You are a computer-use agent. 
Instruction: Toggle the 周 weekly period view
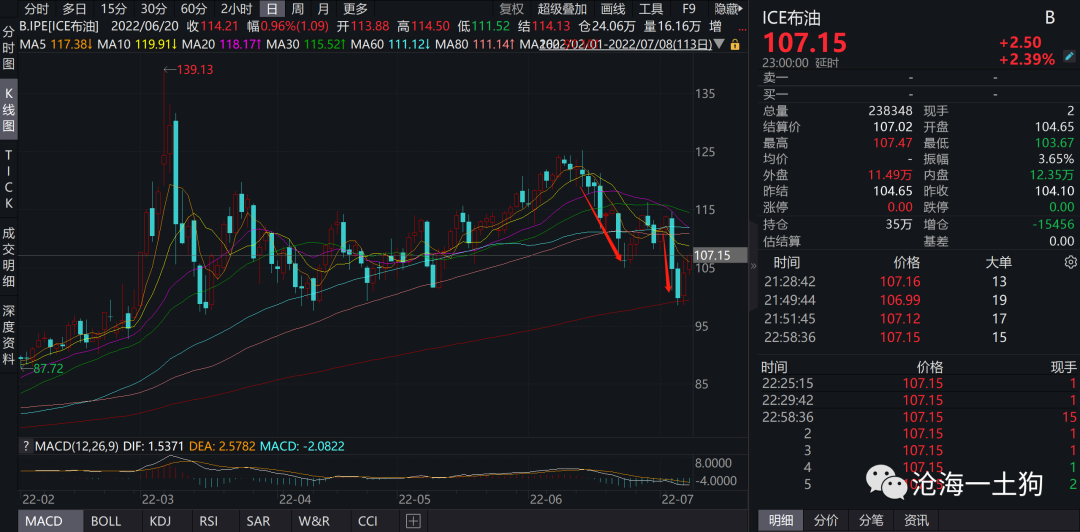pyautogui.click(x=297, y=9)
